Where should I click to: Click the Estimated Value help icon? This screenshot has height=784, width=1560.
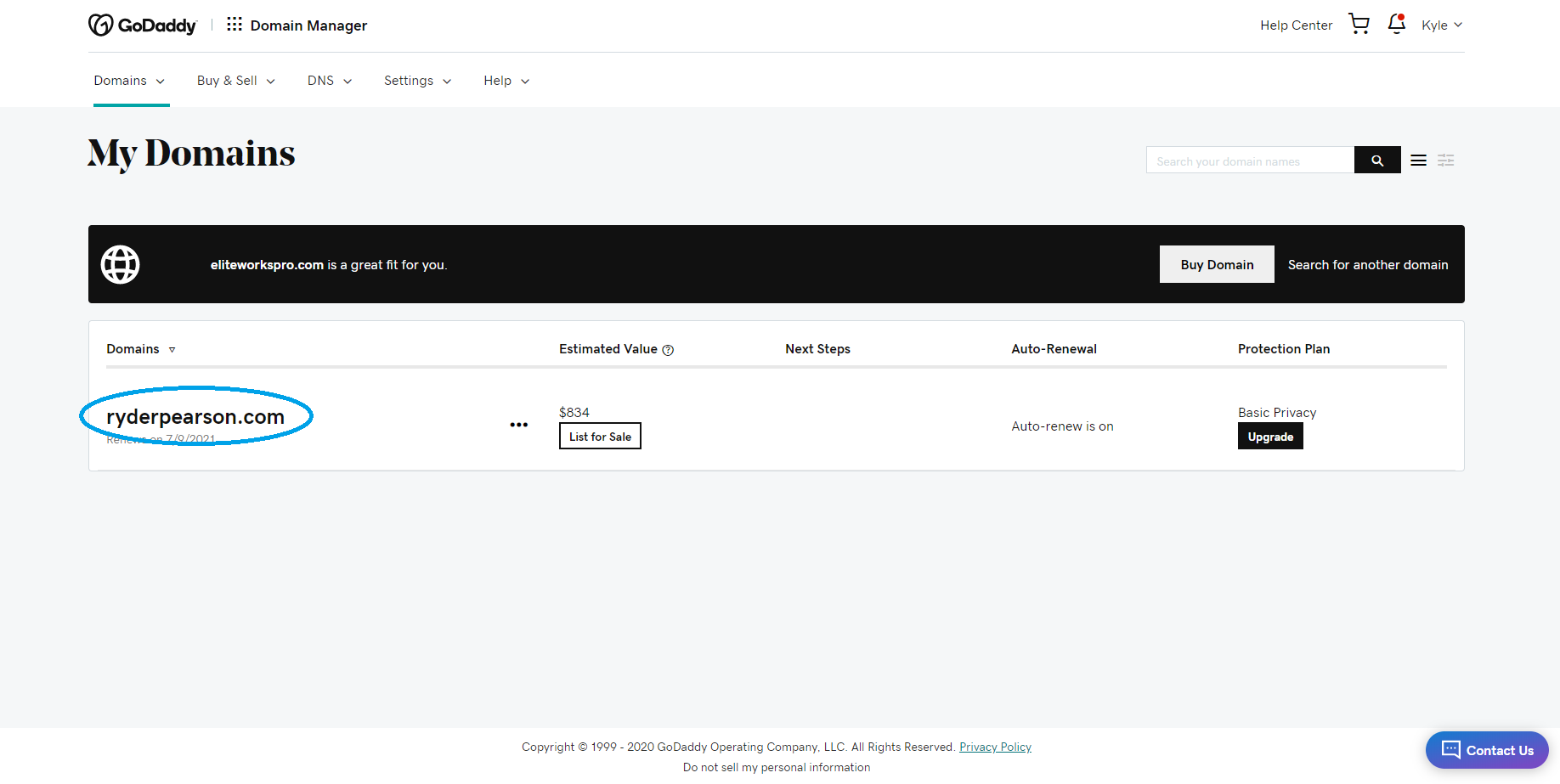point(668,350)
